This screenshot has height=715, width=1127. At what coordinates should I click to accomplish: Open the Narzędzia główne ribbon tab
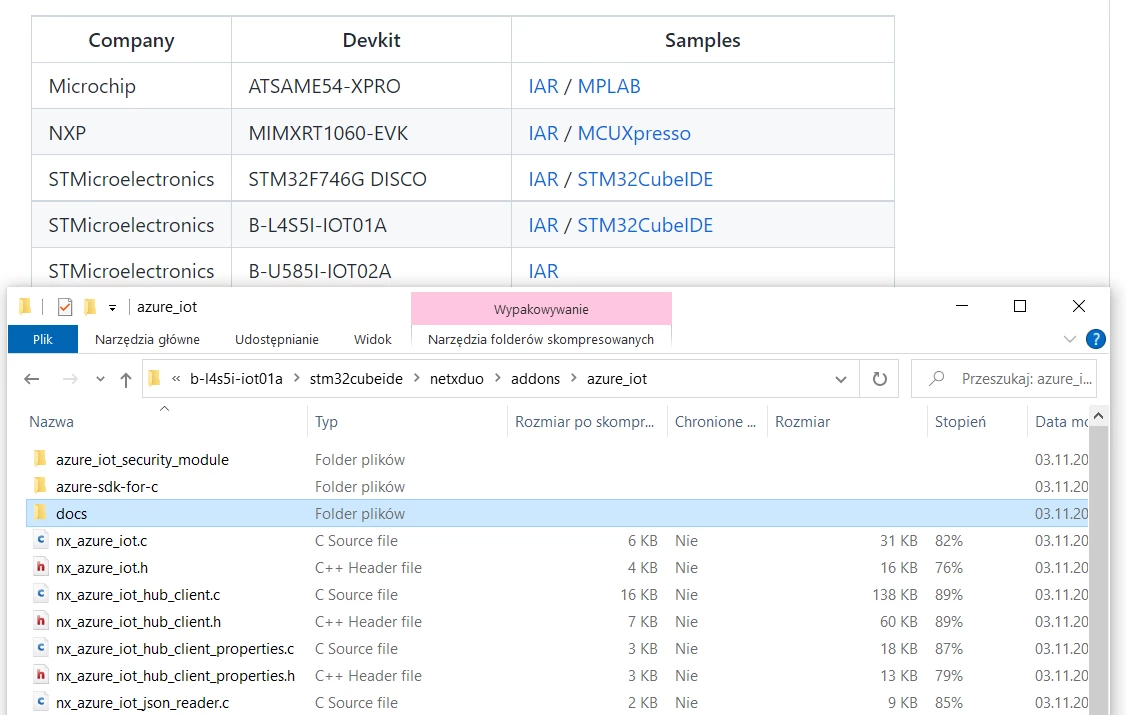[x=147, y=339]
